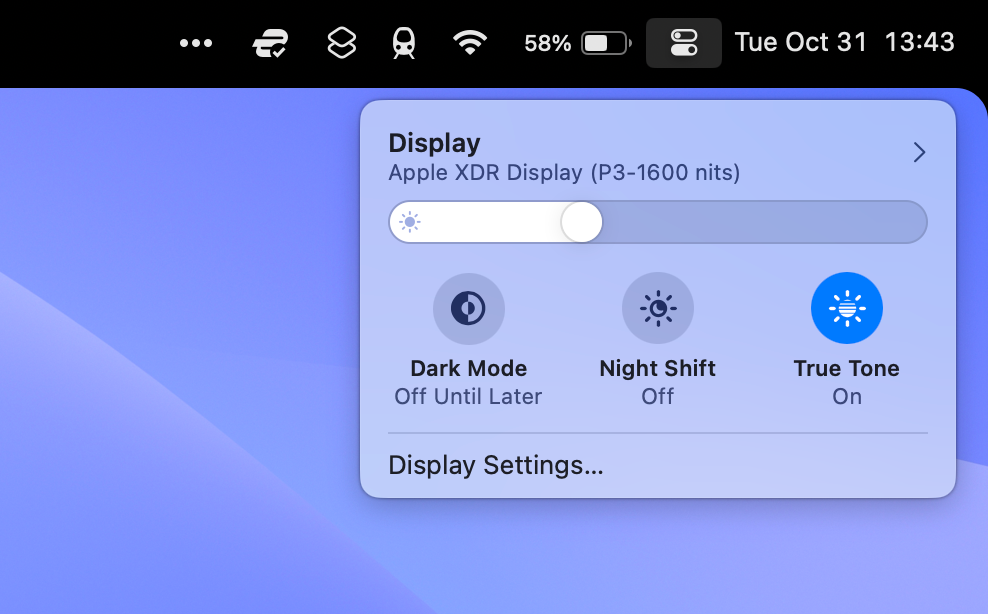Click the shield checkmark icon in the menu bar
This screenshot has height=614, width=988.
point(269,43)
